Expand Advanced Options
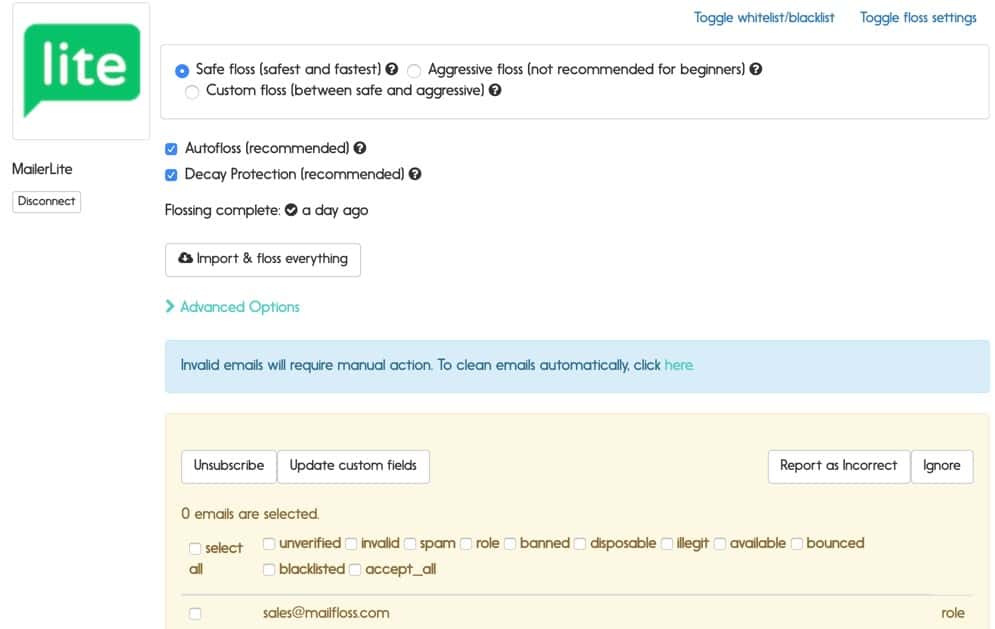 point(232,307)
